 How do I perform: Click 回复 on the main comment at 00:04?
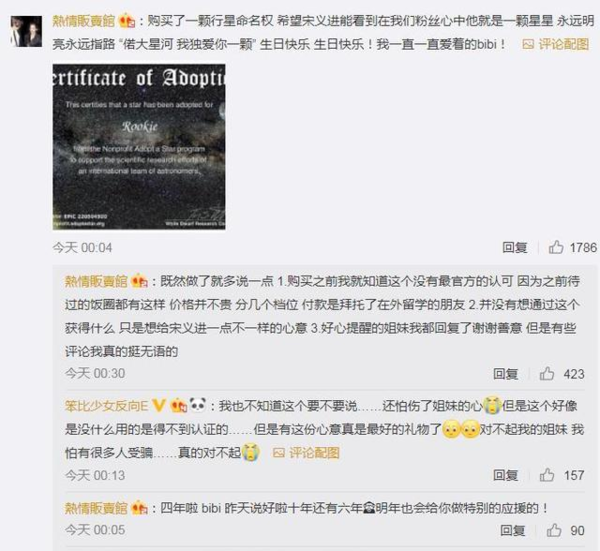515,248
